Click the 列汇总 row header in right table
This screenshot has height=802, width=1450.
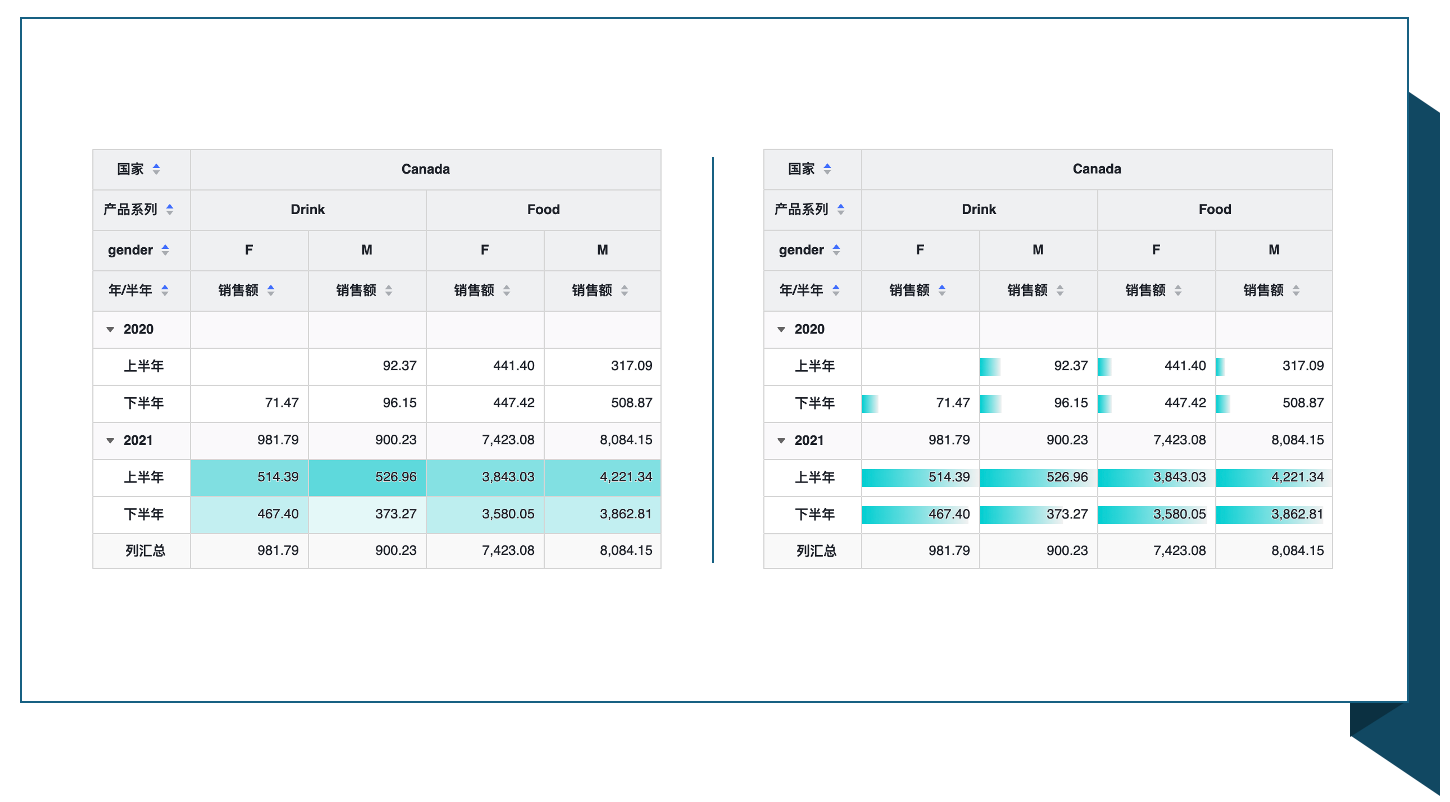click(816, 551)
